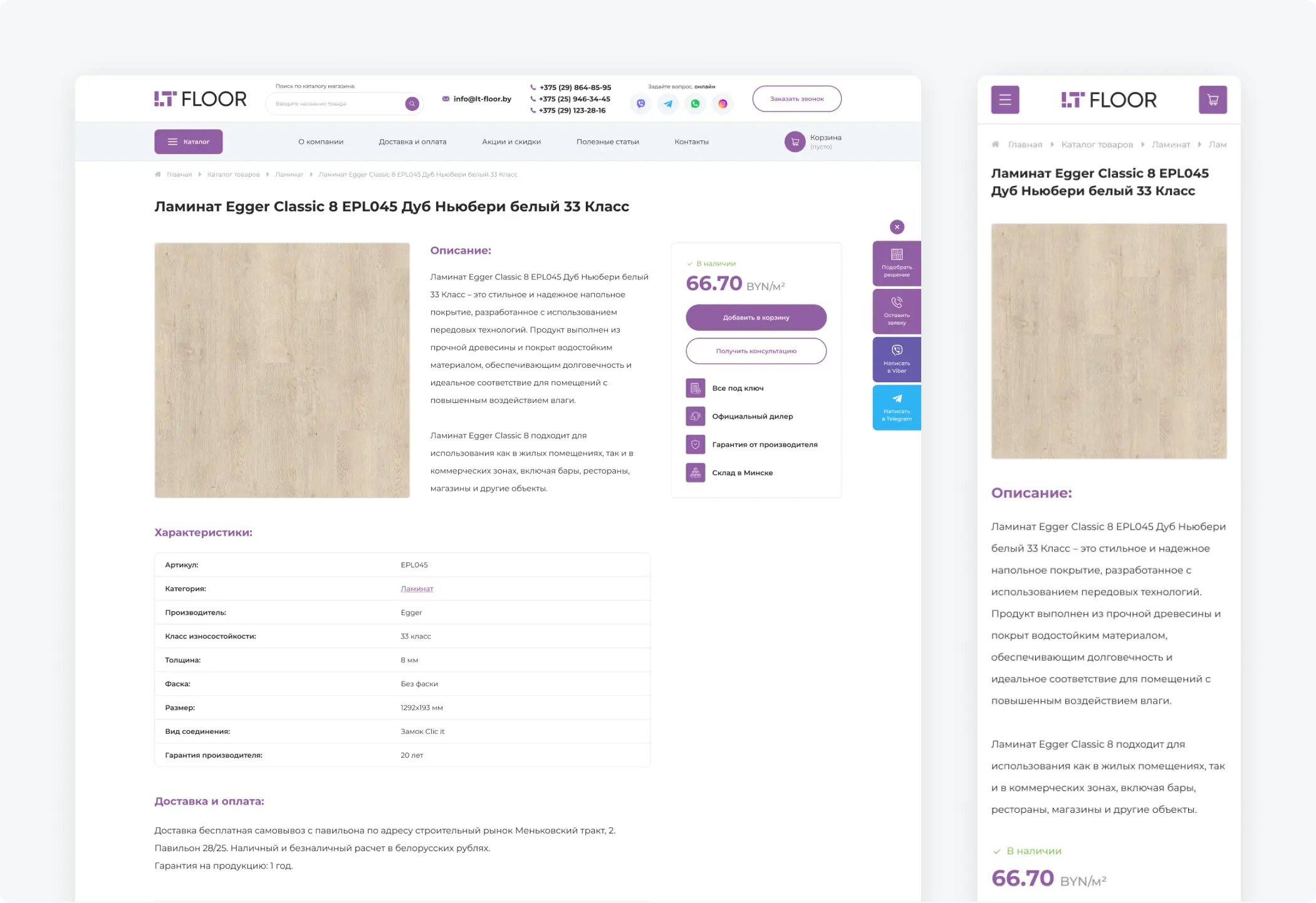Click the search magnifier icon in header
Screen dimensions: 1316x903
pyautogui.click(x=412, y=103)
